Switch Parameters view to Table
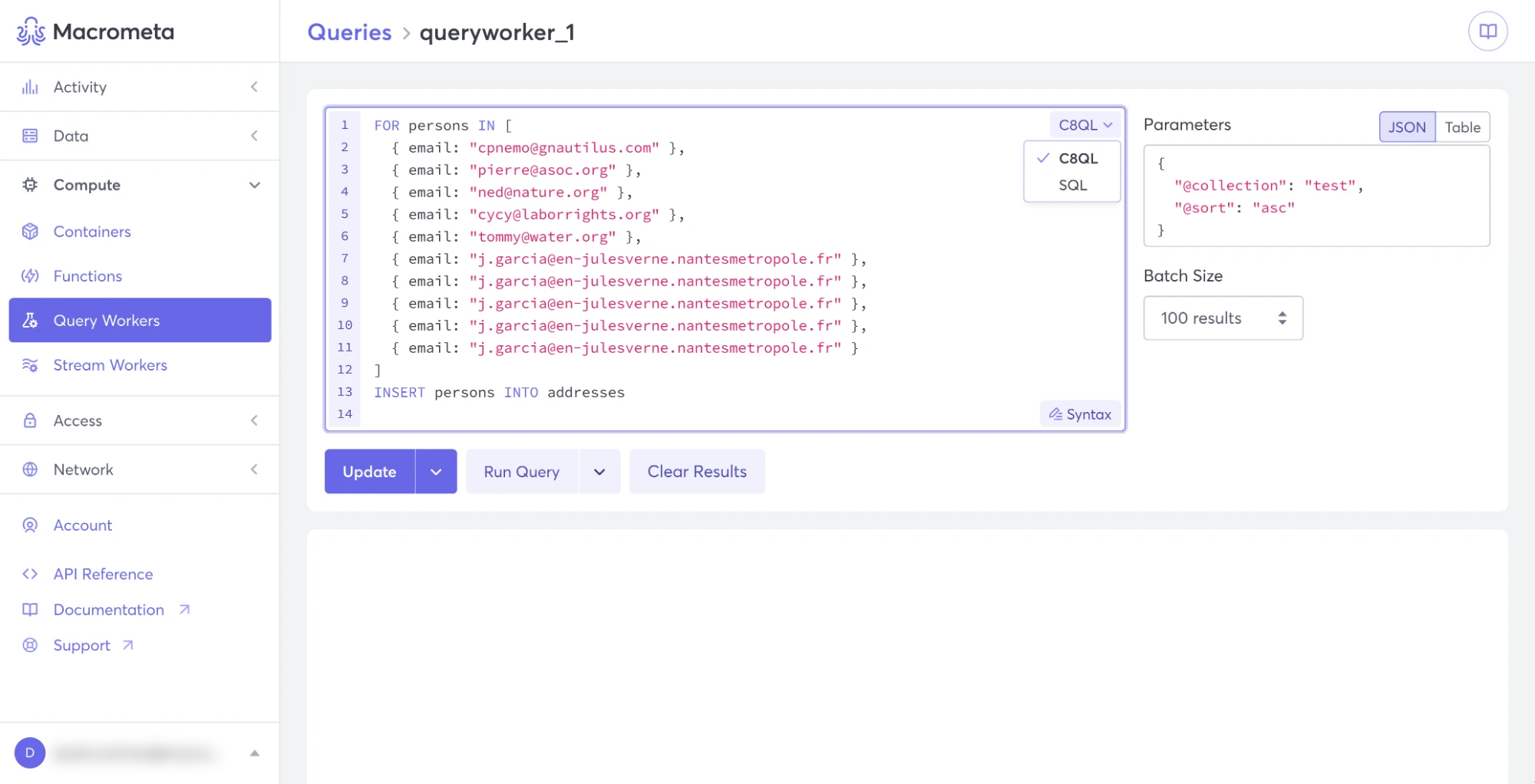The height and width of the screenshot is (784, 1535). point(1462,127)
